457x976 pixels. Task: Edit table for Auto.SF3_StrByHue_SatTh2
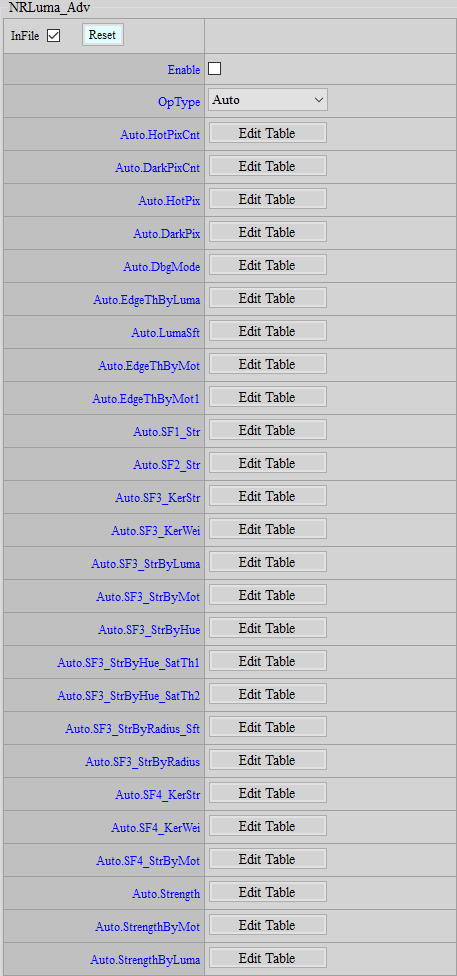click(268, 694)
